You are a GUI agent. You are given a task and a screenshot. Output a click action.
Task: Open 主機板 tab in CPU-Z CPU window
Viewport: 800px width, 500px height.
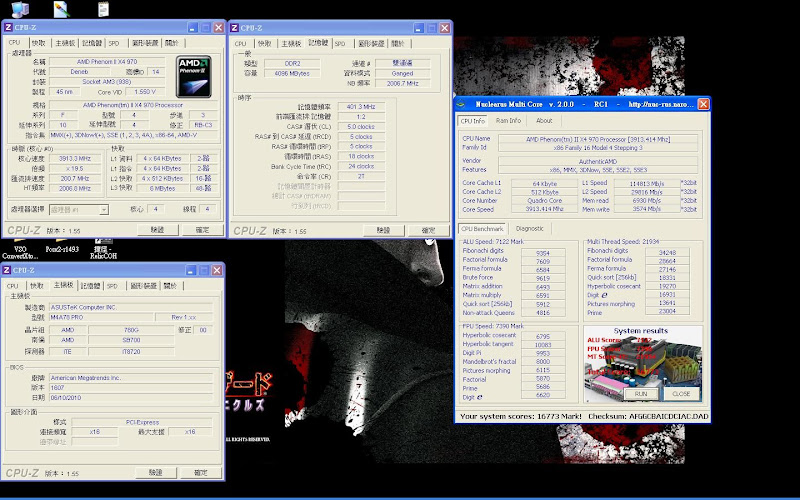pos(65,43)
